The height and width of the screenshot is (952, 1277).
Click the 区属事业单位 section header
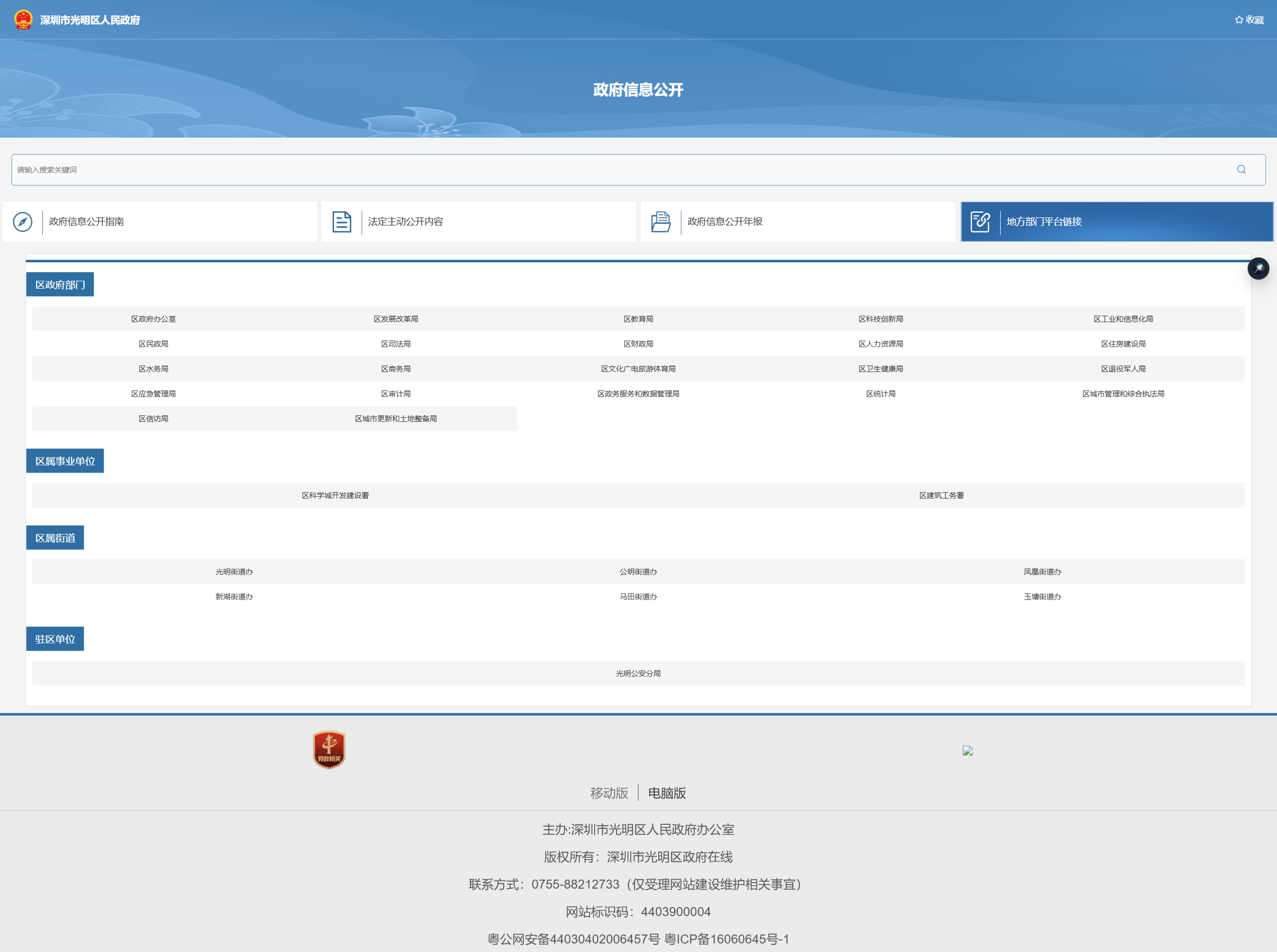pos(65,461)
